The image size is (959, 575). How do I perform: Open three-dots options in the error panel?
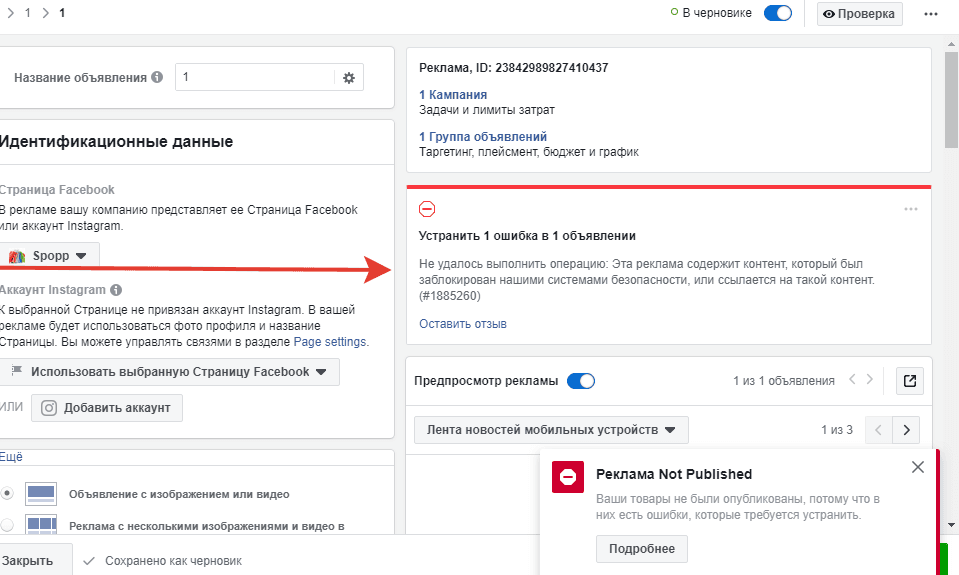tap(910, 209)
